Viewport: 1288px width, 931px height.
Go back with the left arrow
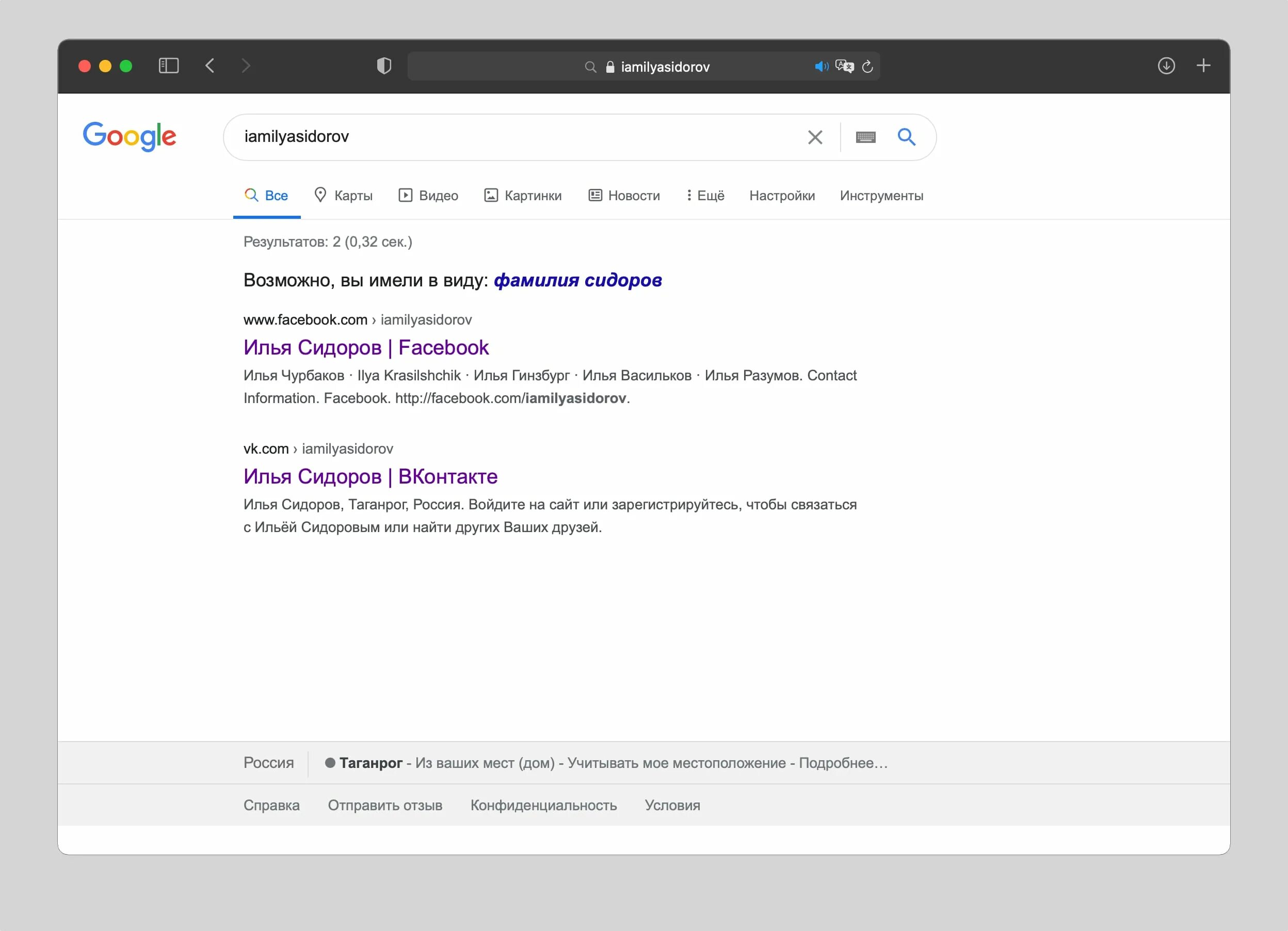click(x=210, y=66)
